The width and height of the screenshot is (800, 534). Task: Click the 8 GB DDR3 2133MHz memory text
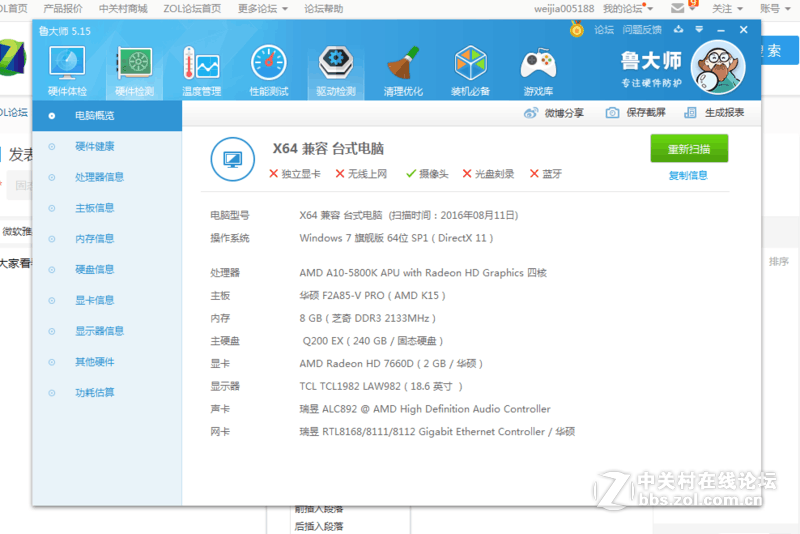coord(367,318)
